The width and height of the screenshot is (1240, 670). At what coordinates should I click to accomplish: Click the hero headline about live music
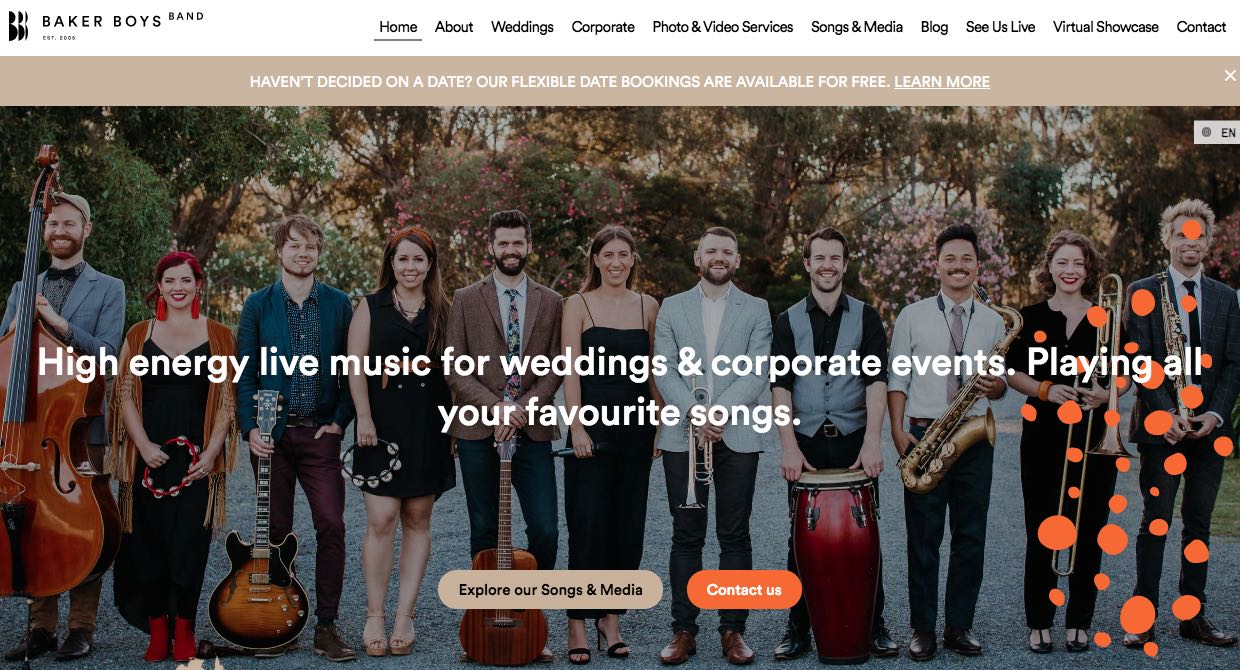click(620, 386)
